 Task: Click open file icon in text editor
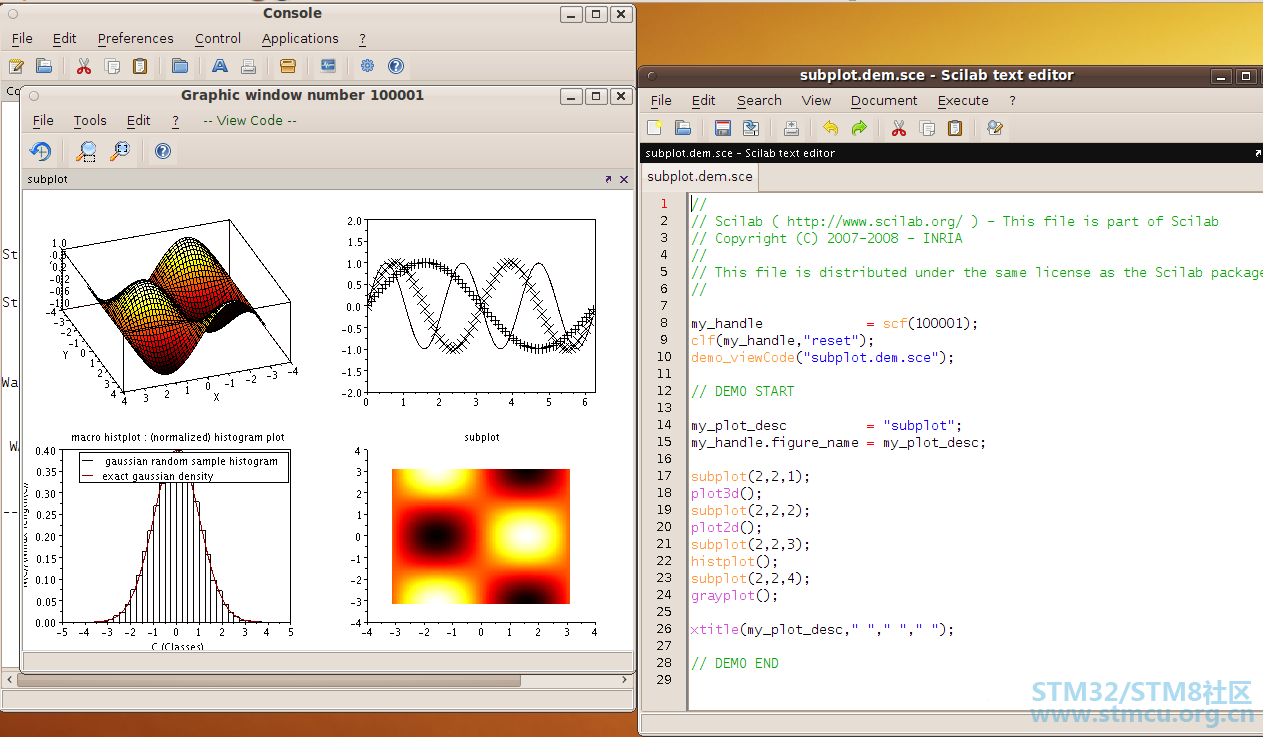(x=683, y=128)
